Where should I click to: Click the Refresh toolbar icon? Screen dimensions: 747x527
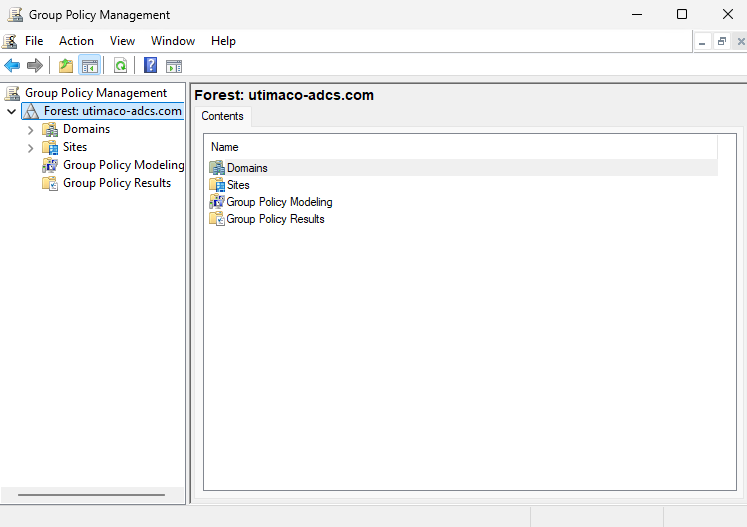click(x=120, y=66)
